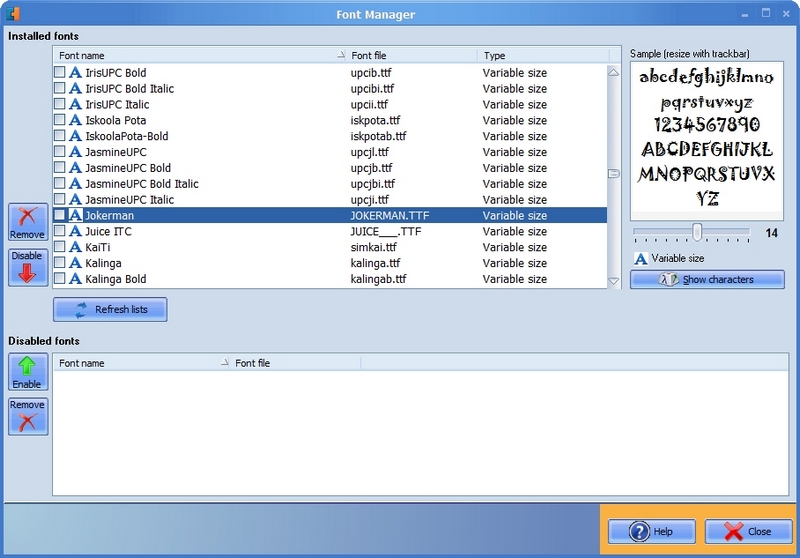The height and width of the screenshot is (558, 800).
Task: Click the file name upcjbi.ttf
Action: coord(372,184)
